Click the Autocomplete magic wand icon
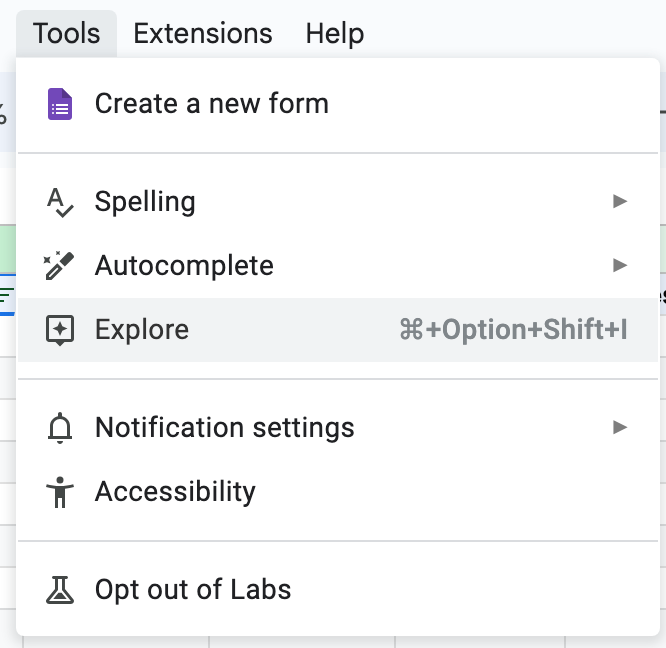Image resolution: width=666 pixels, height=648 pixels. pos(60,266)
